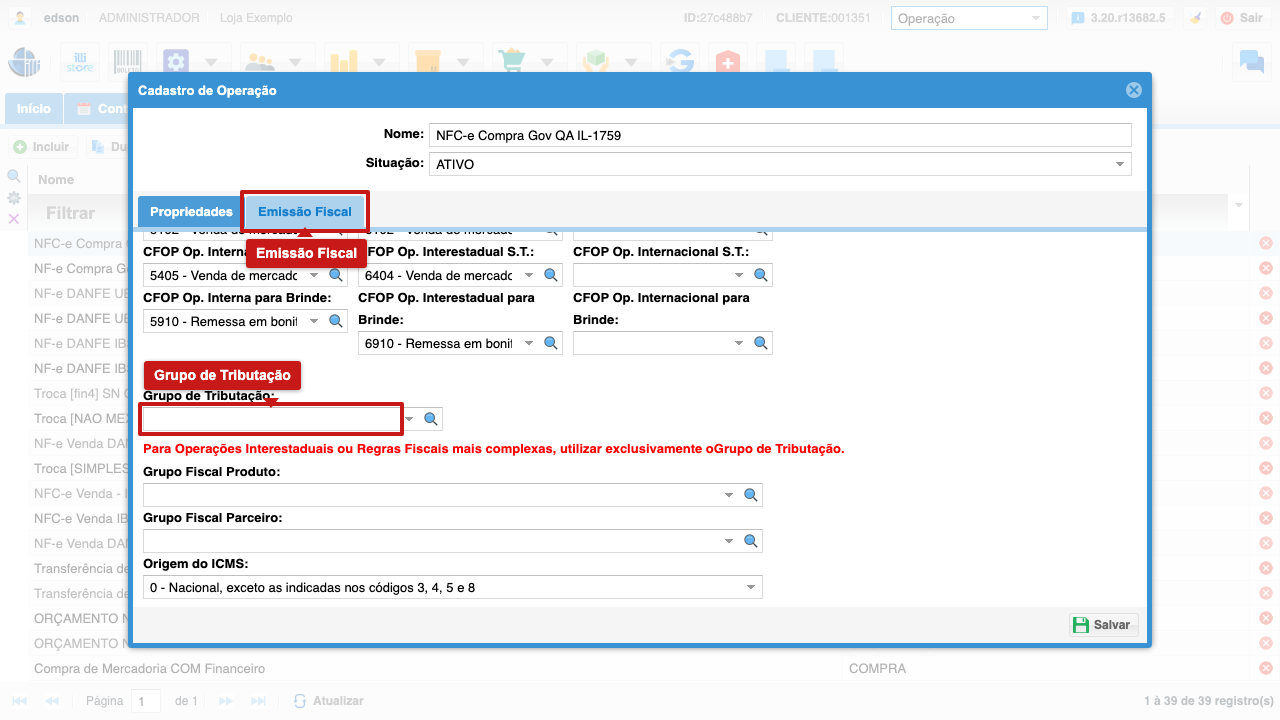Image resolution: width=1280 pixels, height=720 pixels.
Task: Click the Grupo Fiscal Produto magnifier icon
Action: coord(751,495)
